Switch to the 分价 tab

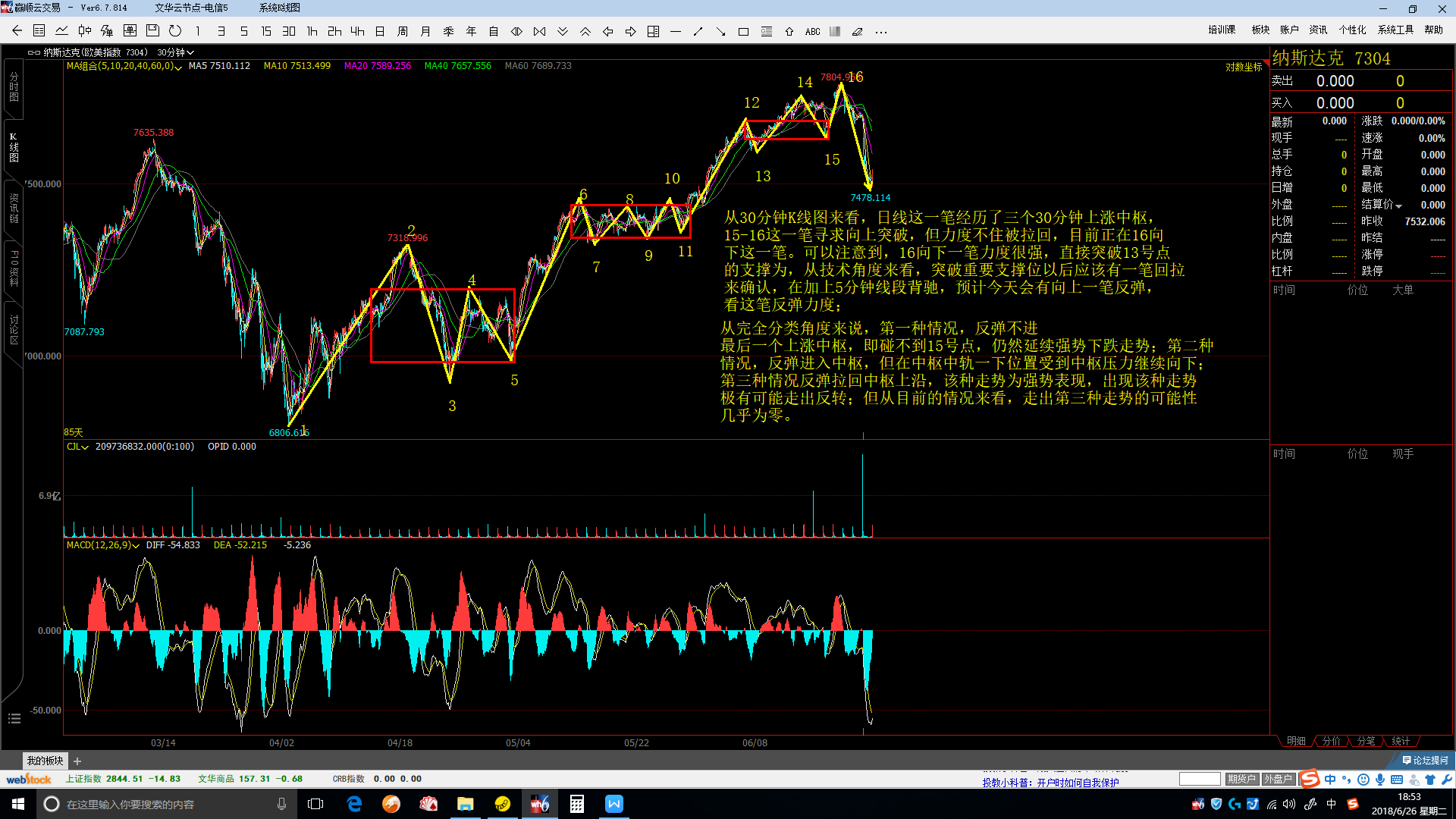tap(1331, 741)
